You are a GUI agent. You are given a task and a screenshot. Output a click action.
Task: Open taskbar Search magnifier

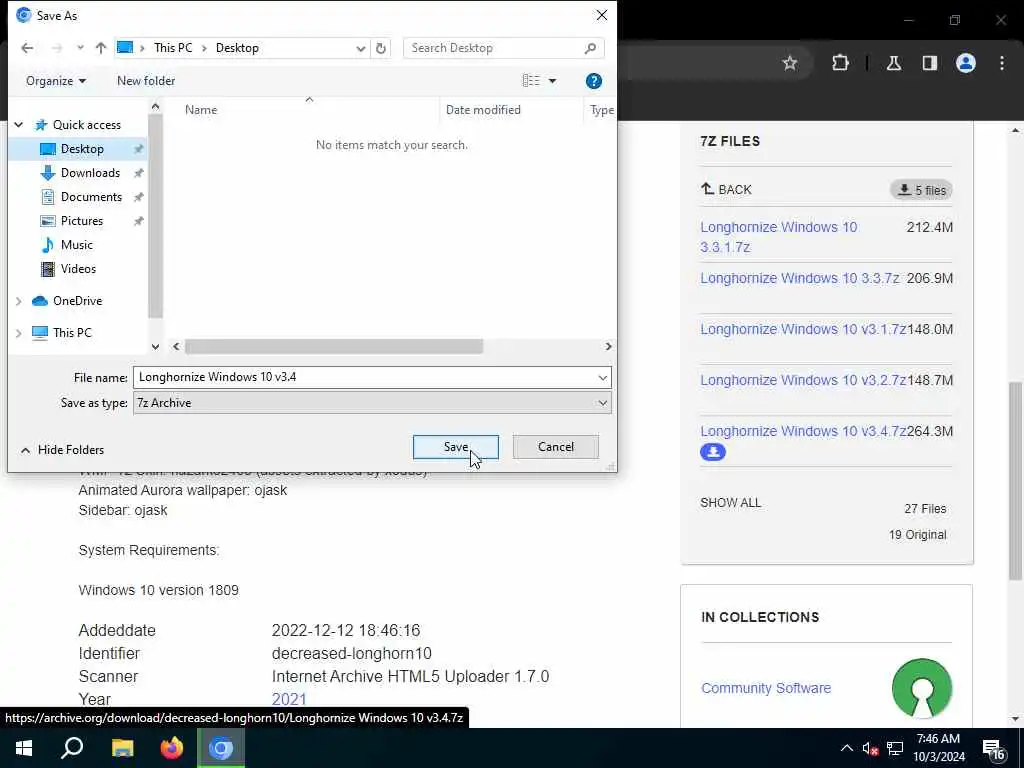click(72, 748)
